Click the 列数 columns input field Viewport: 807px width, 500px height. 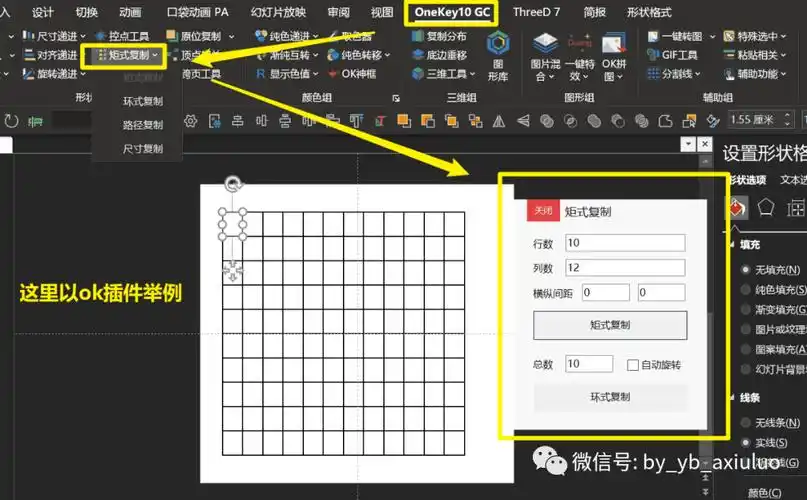pyautogui.click(x=625, y=268)
